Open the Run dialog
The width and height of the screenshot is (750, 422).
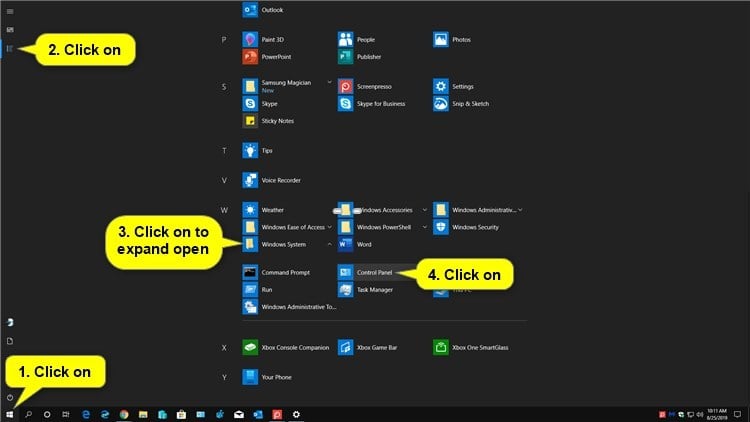click(x=257, y=289)
